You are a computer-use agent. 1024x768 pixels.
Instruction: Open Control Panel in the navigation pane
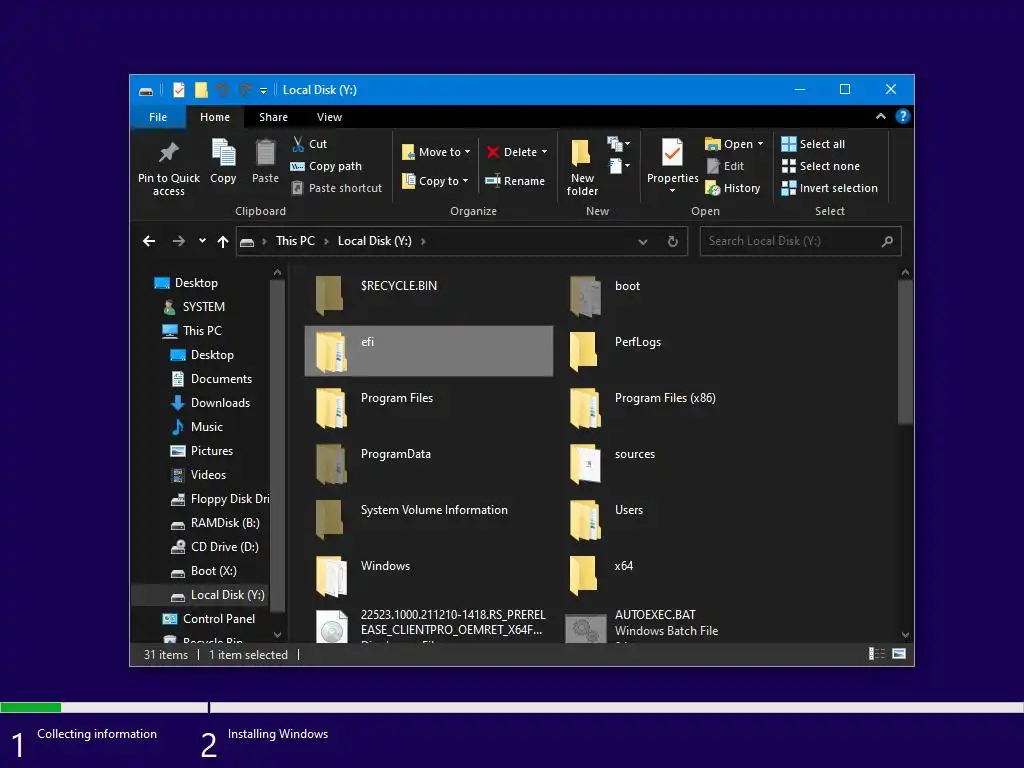tap(219, 619)
